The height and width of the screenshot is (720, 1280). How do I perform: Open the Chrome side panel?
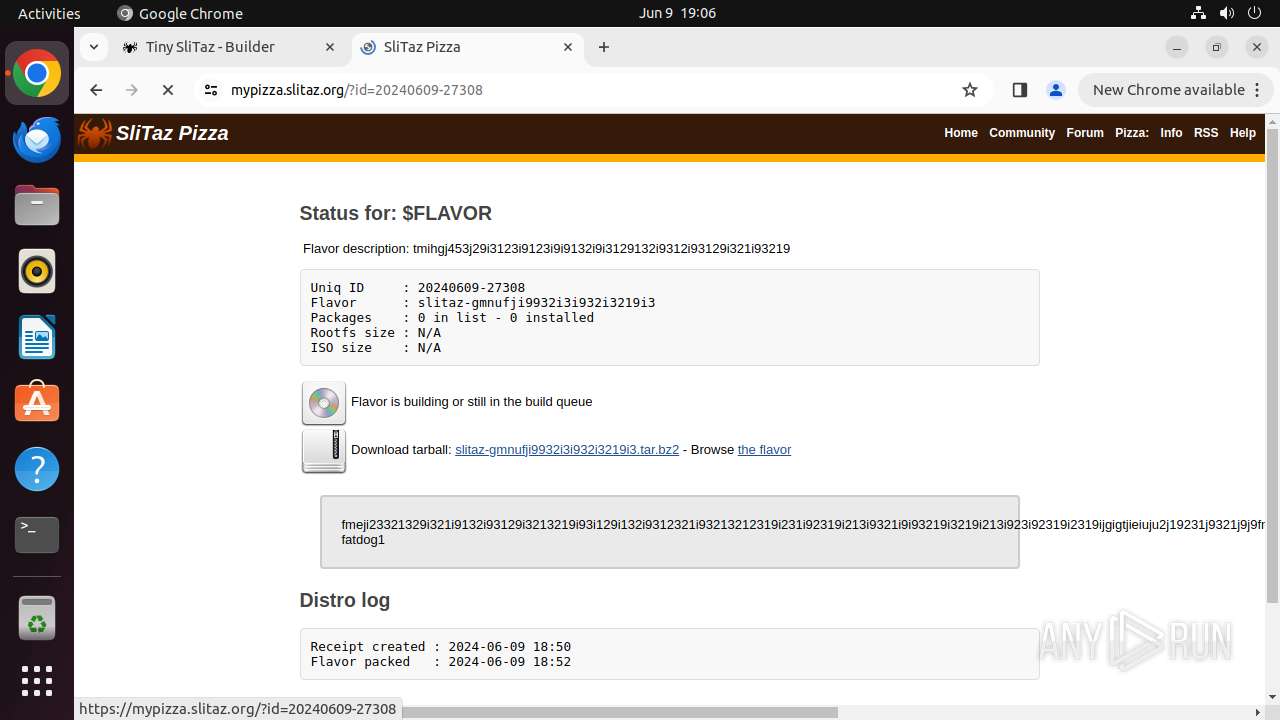click(x=1019, y=90)
